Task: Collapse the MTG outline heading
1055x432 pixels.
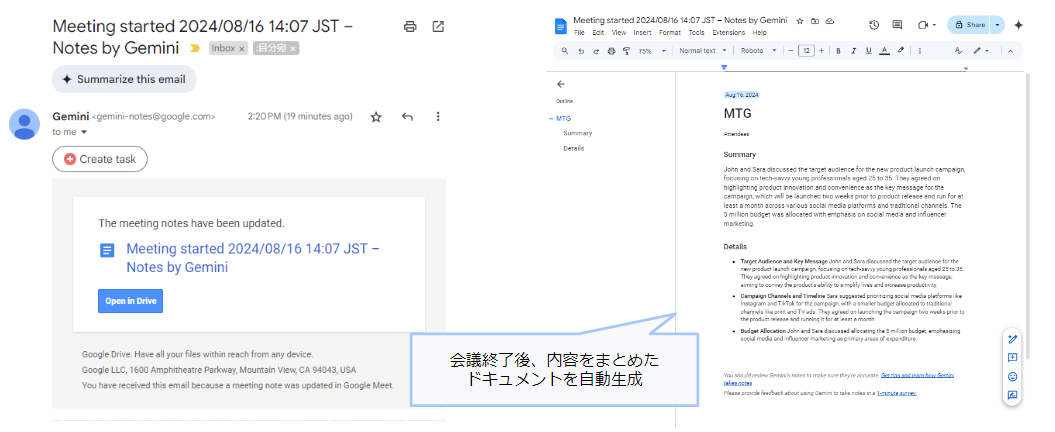Action: coord(550,118)
